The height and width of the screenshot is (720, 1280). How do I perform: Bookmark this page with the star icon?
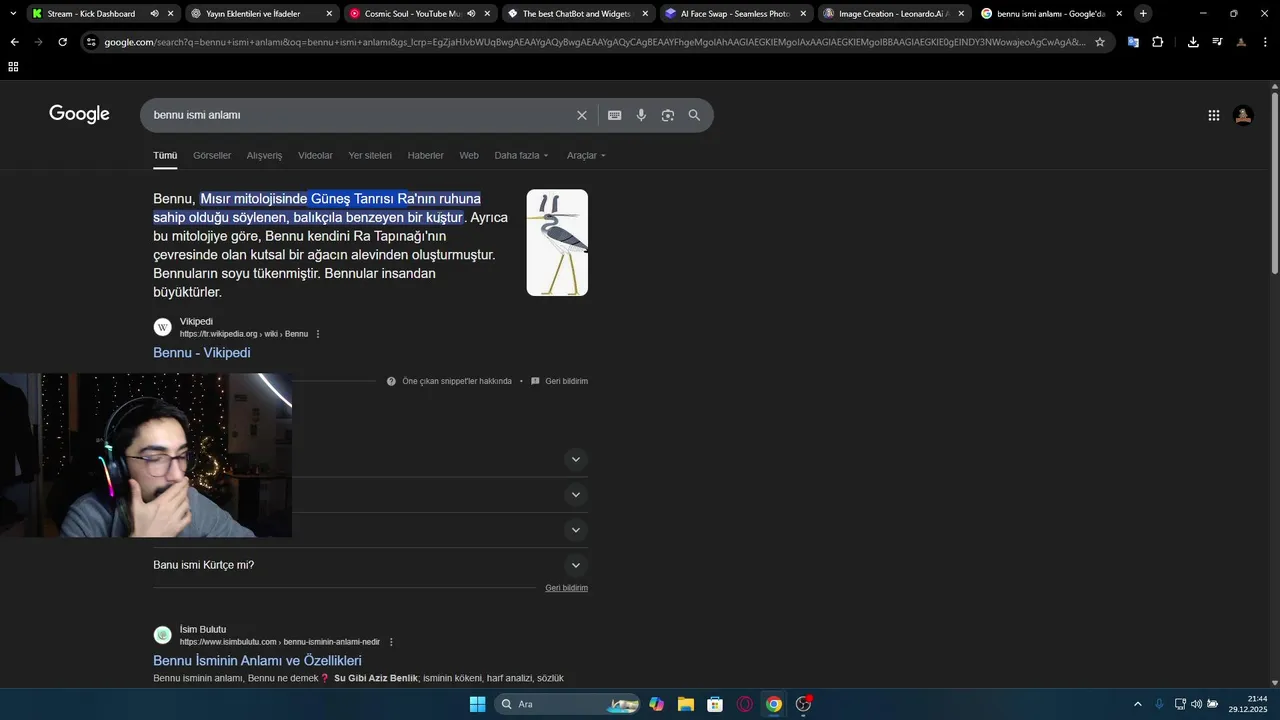pos(1100,42)
